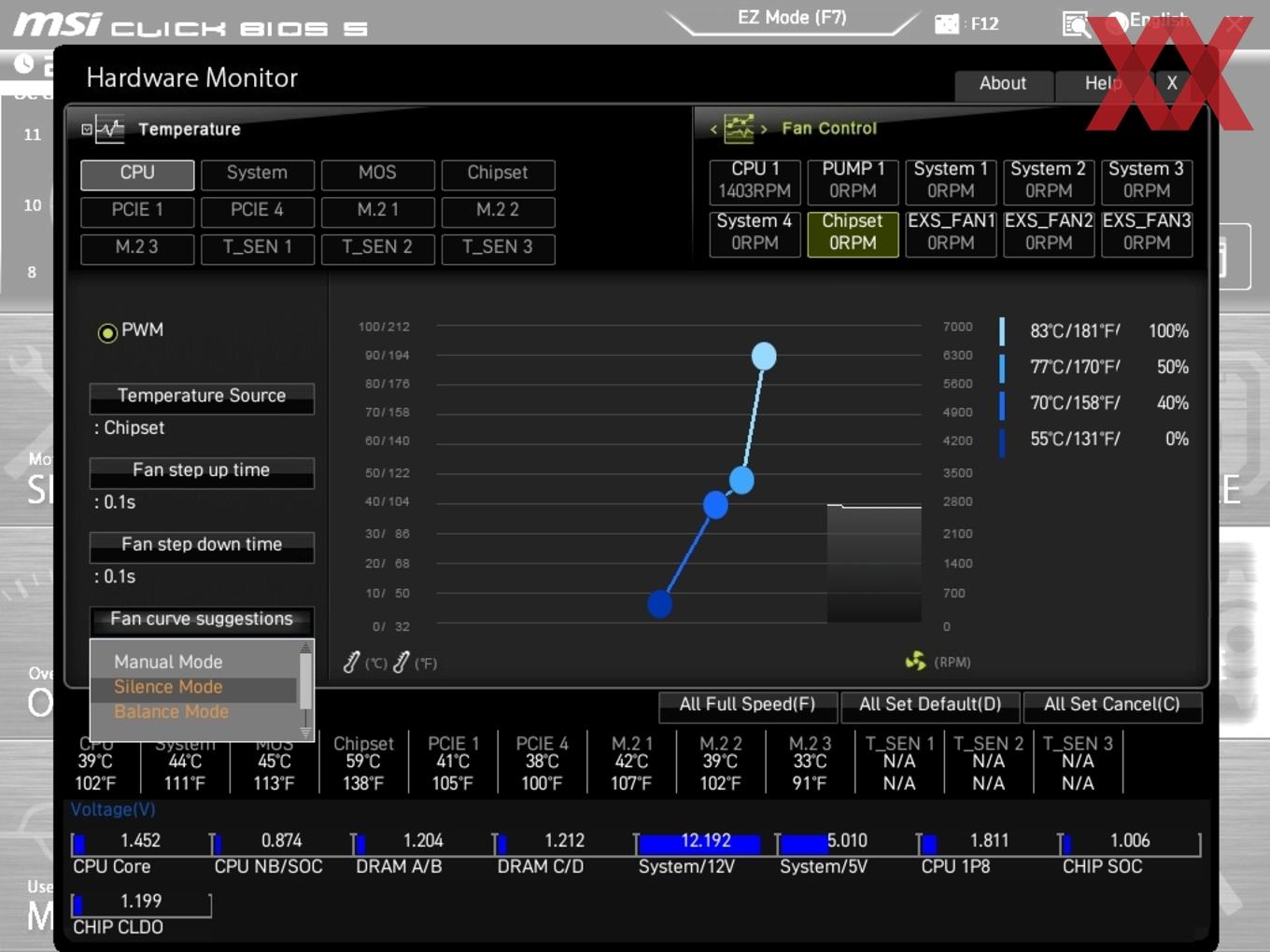Image resolution: width=1270 pixels, height=952 pixels.
Task: Click the 40% fan curve point
Action: click(x=715, y=505)
